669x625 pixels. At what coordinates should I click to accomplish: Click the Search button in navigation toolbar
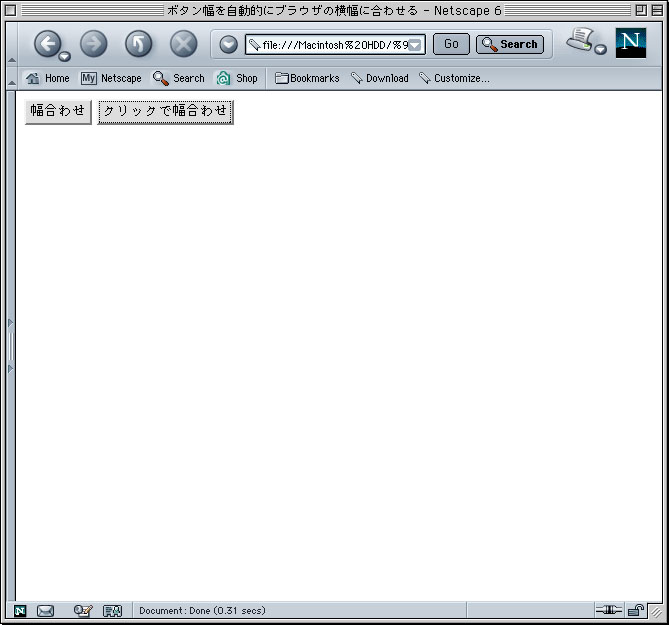tap(510, 44)
